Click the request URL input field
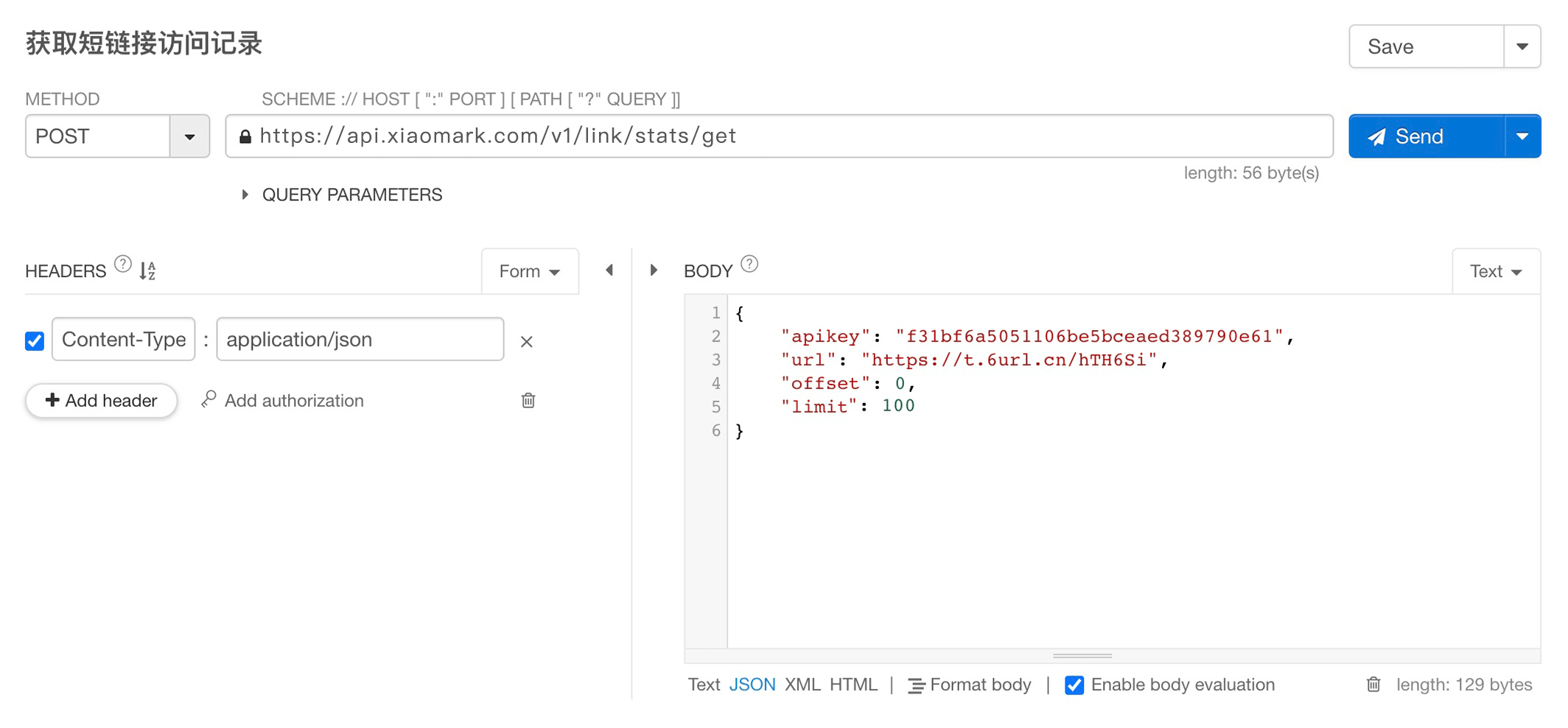This screenshot has width=1568, height=728. pos(788,136)
